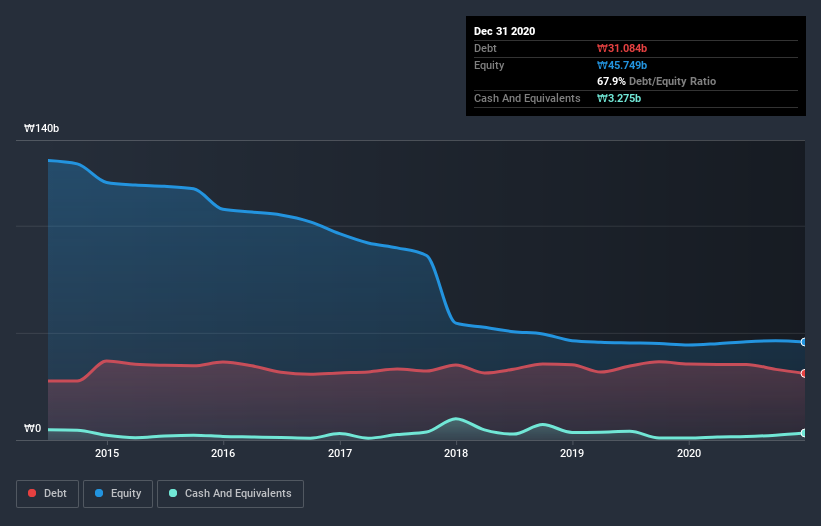821x526 pixels.
Task: Click the 67.9% Debt/Equity Ratio text
Action: 657,81
